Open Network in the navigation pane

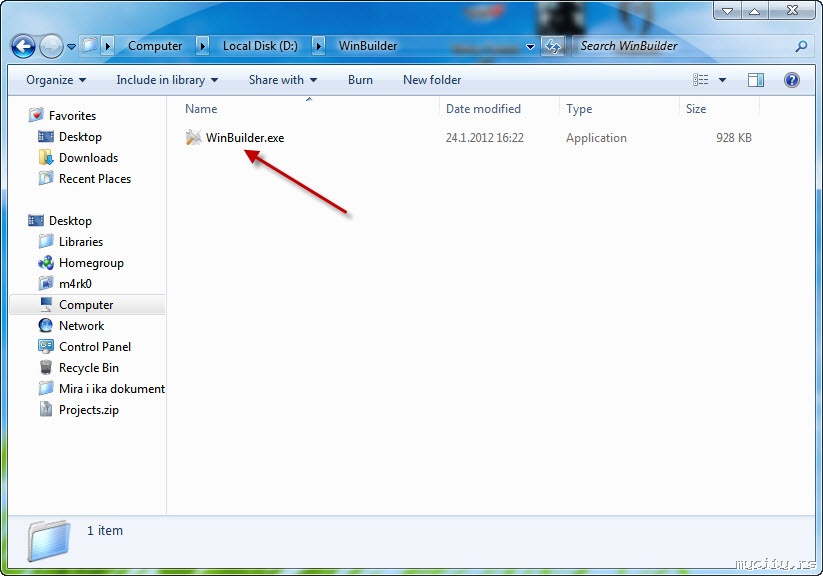click(81, 326)
